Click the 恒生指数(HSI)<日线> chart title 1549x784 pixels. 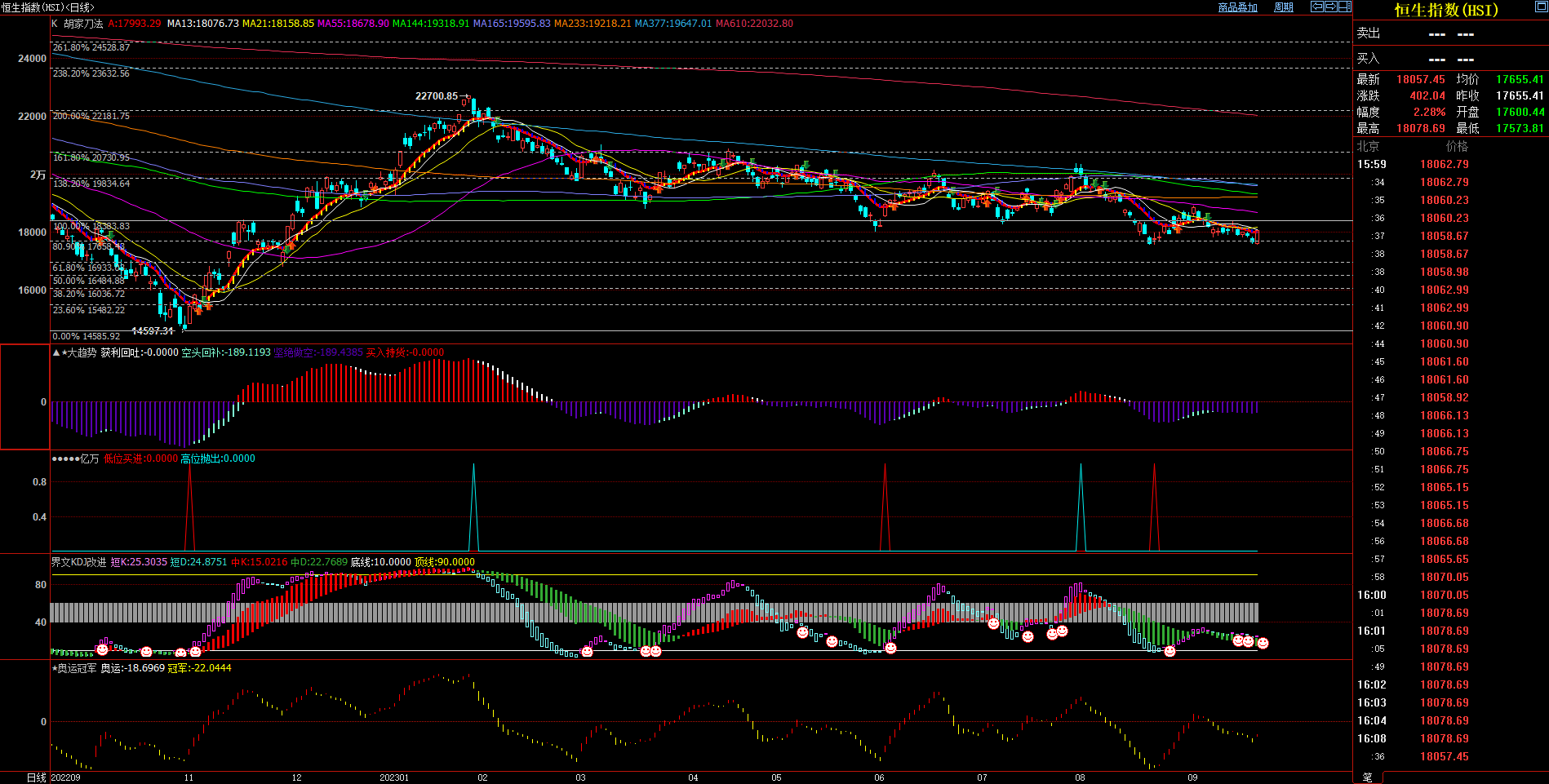click(x=47, y=7)
